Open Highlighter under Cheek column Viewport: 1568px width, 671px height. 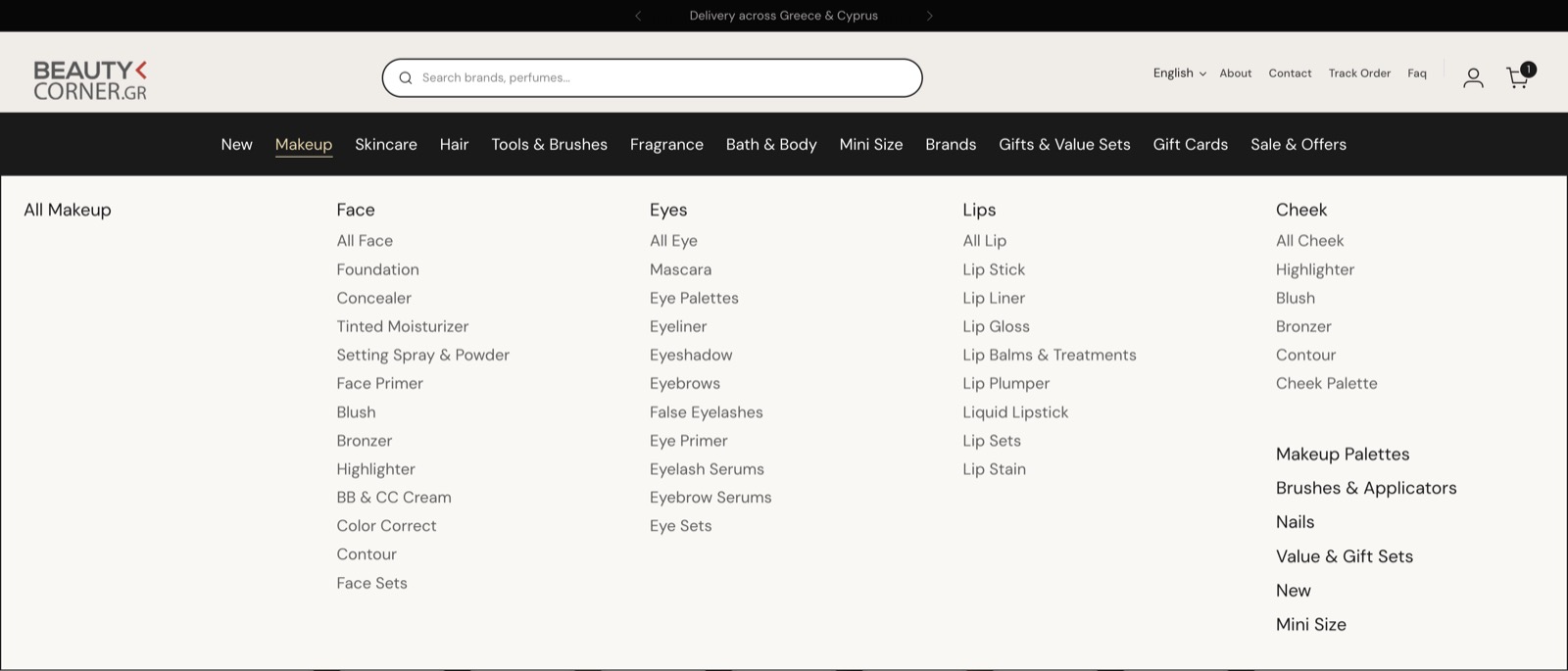click(x=1315, y=269)
